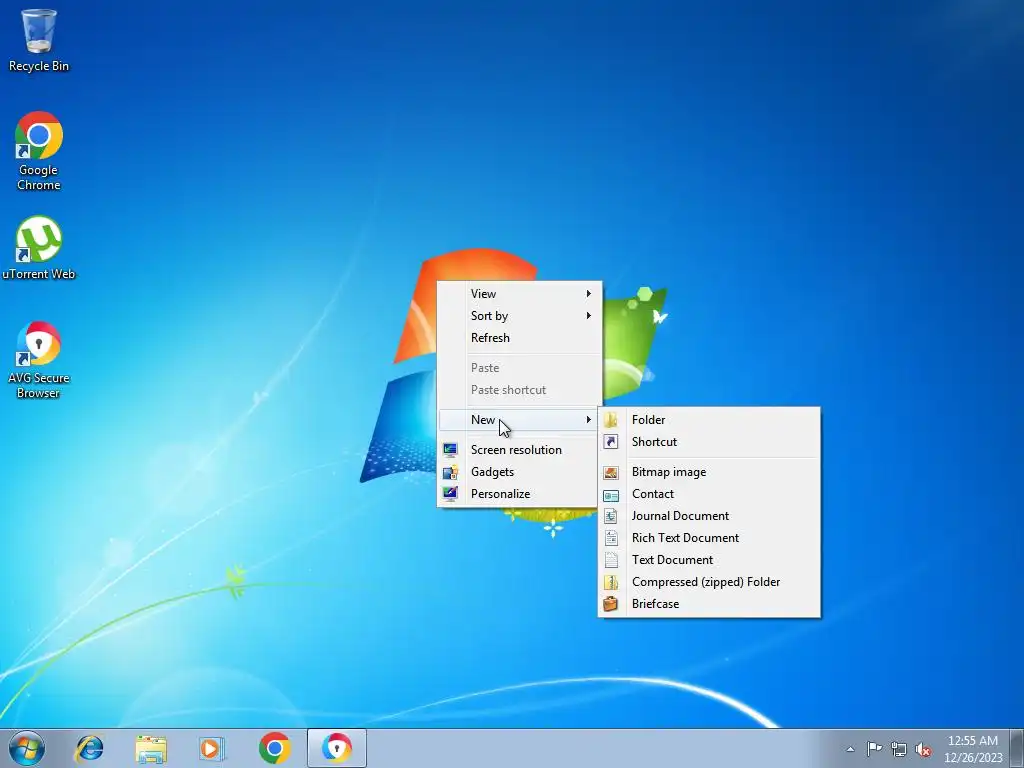Open Windows Media Player from the taskbar

coord(212,748)
